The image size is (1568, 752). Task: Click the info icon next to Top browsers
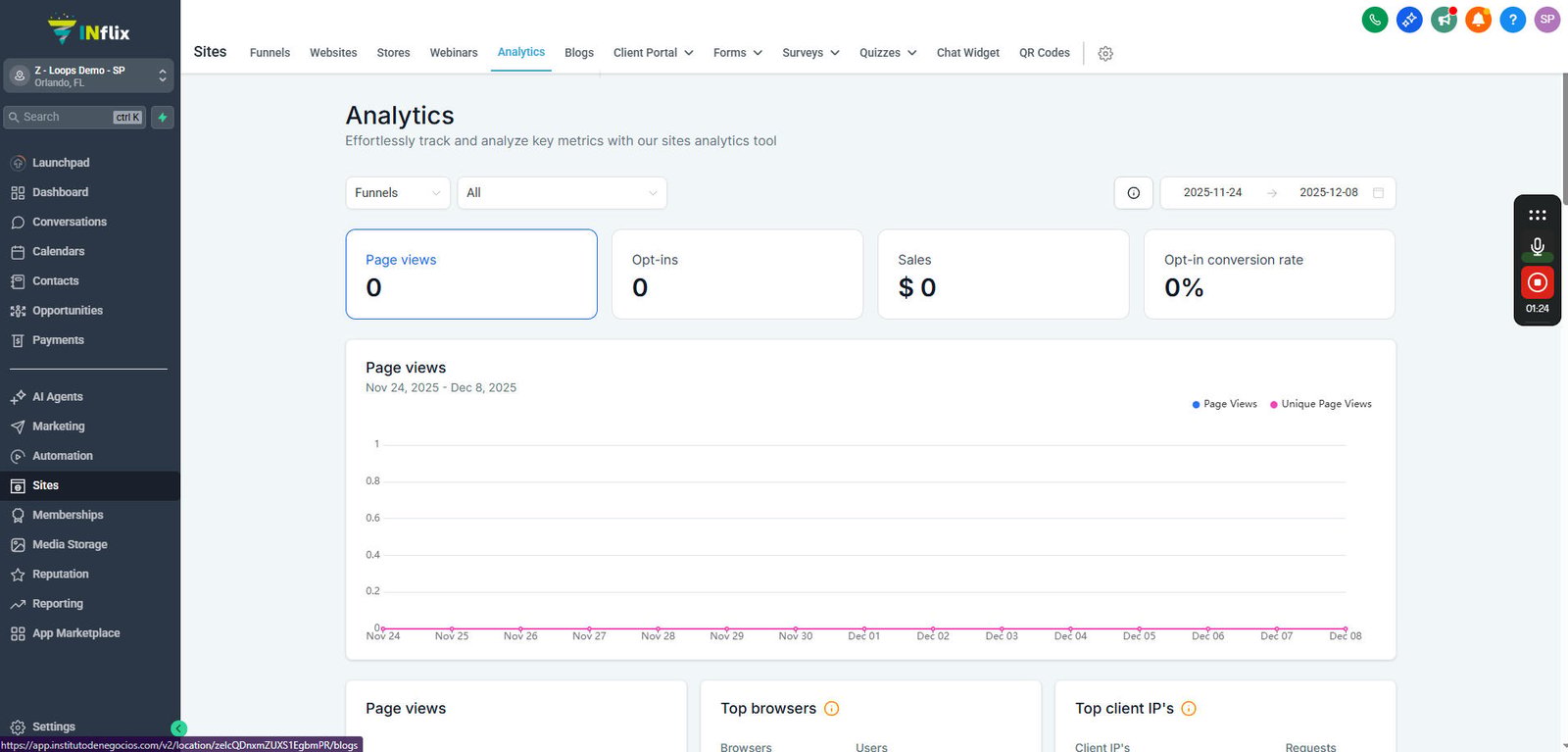click(832, 709)
